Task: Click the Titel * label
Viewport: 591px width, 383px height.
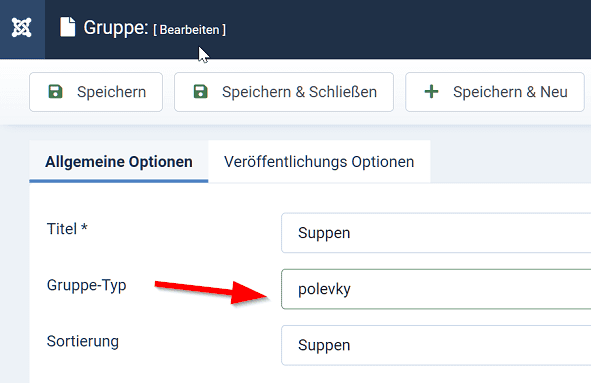Action: pos(67,229)
